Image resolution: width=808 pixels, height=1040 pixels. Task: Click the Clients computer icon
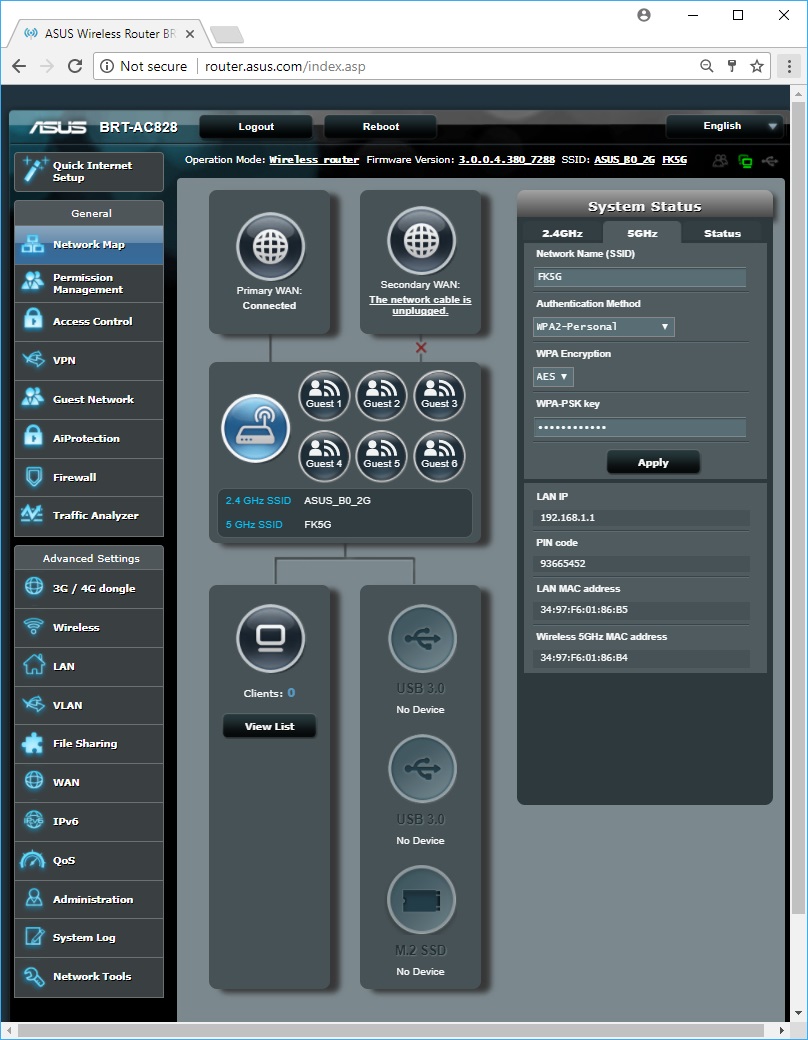coord(269,639)
